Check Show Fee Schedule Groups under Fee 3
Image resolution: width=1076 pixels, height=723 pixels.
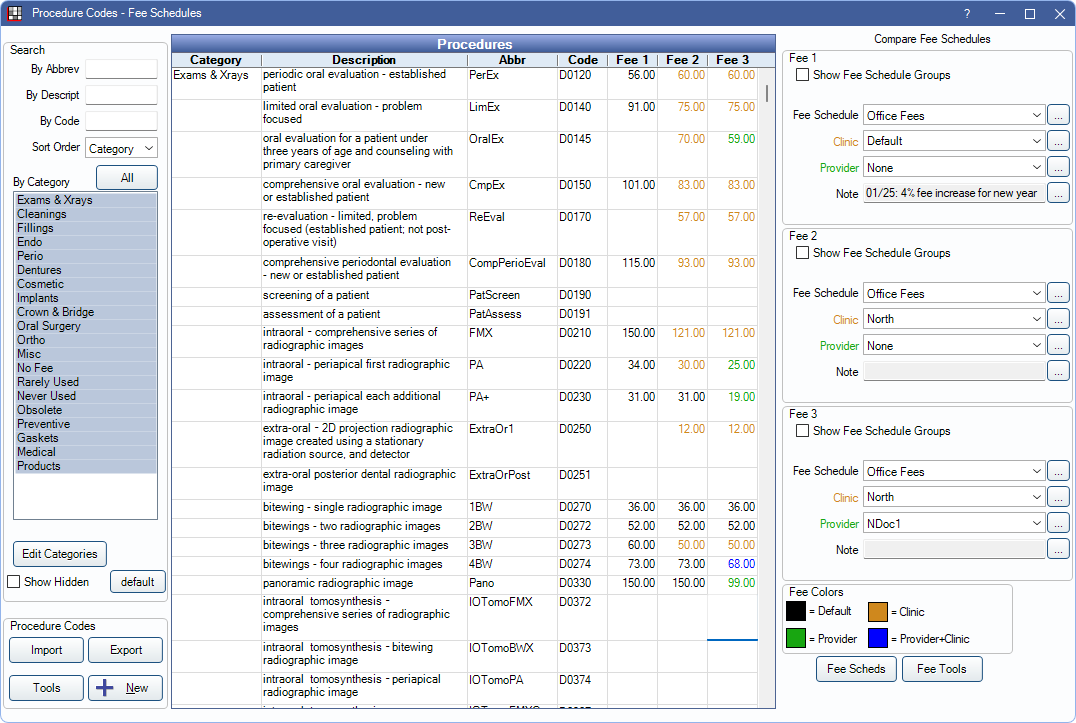[801, 431]
